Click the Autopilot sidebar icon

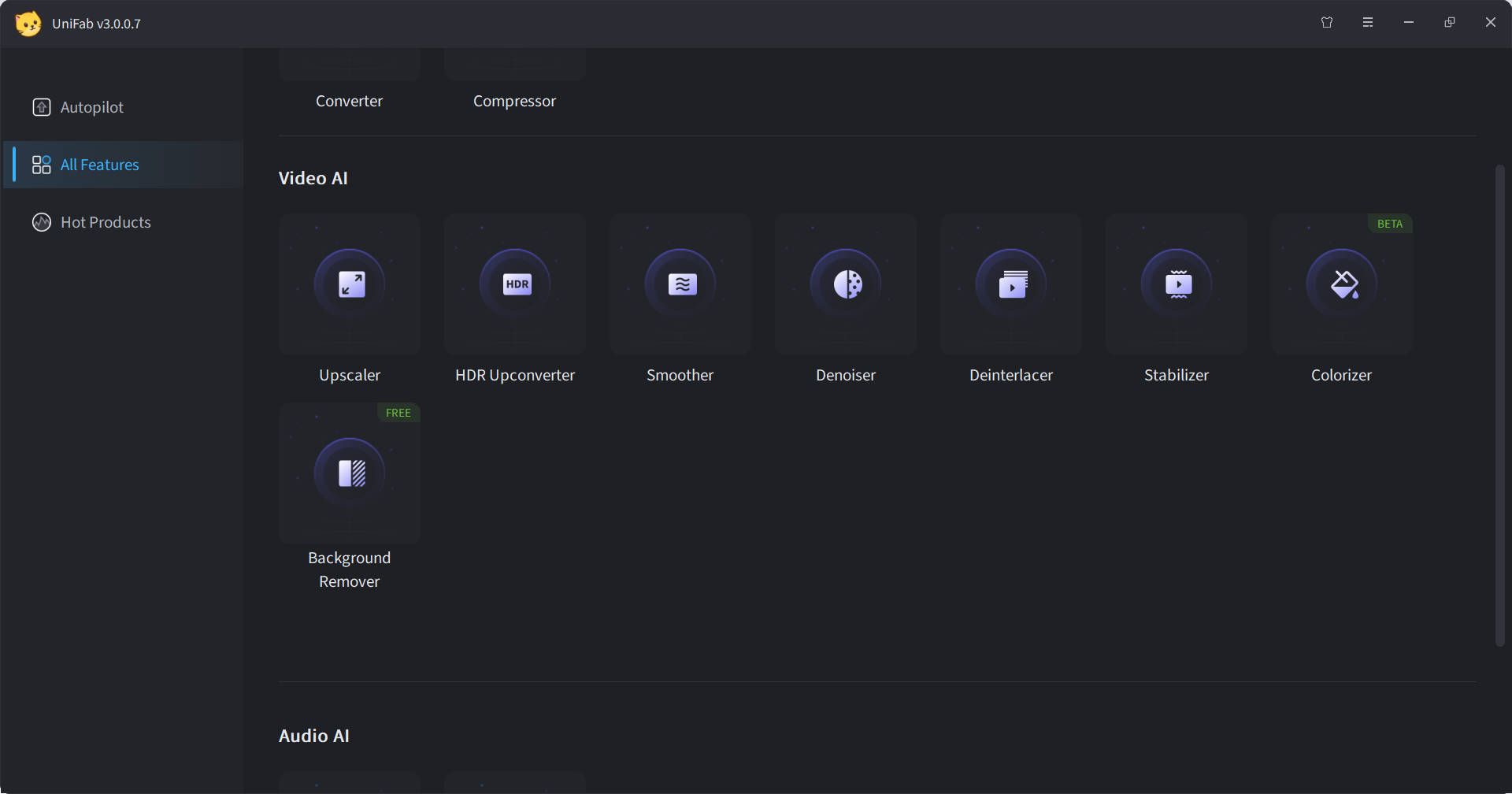[42, 107]
